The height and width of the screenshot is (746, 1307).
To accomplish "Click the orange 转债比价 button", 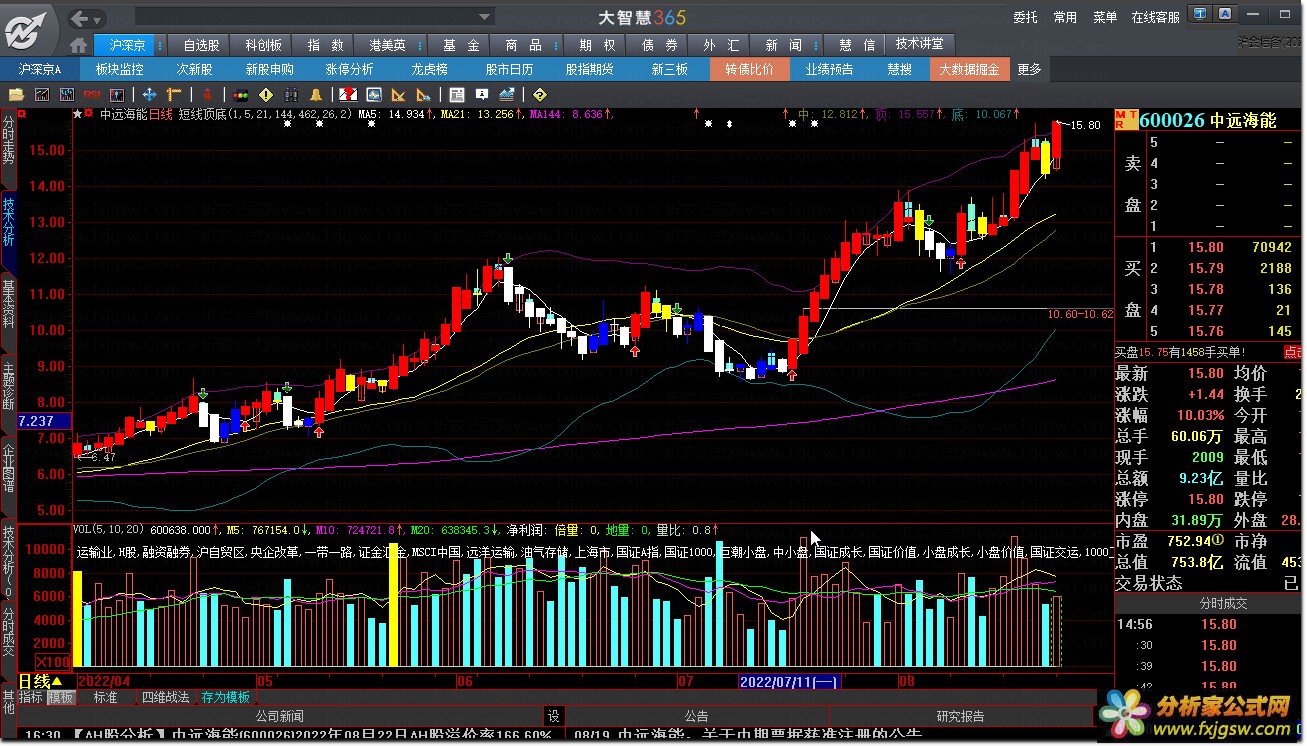I will click(750, 69).
